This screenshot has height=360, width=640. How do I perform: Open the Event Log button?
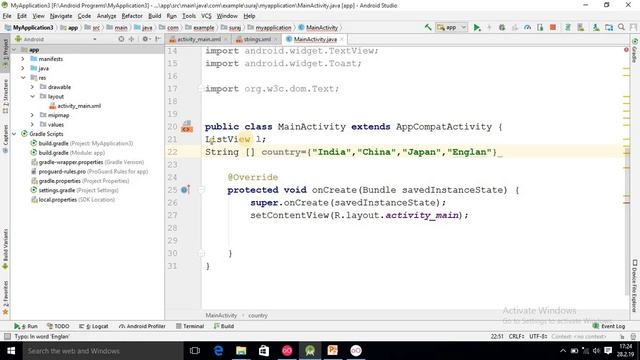point(609,326)
